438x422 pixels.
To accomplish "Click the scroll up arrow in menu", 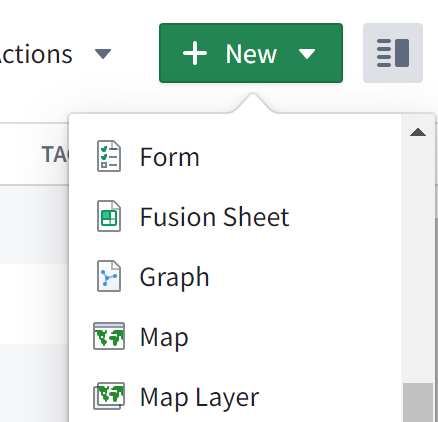I will pos(418,132).
